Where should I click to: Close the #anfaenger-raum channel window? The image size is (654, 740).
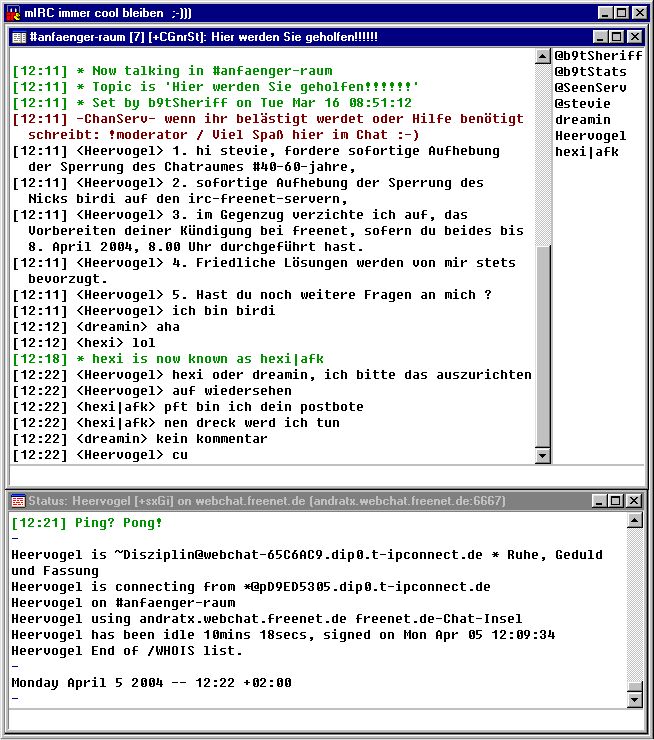pos(635,37)
